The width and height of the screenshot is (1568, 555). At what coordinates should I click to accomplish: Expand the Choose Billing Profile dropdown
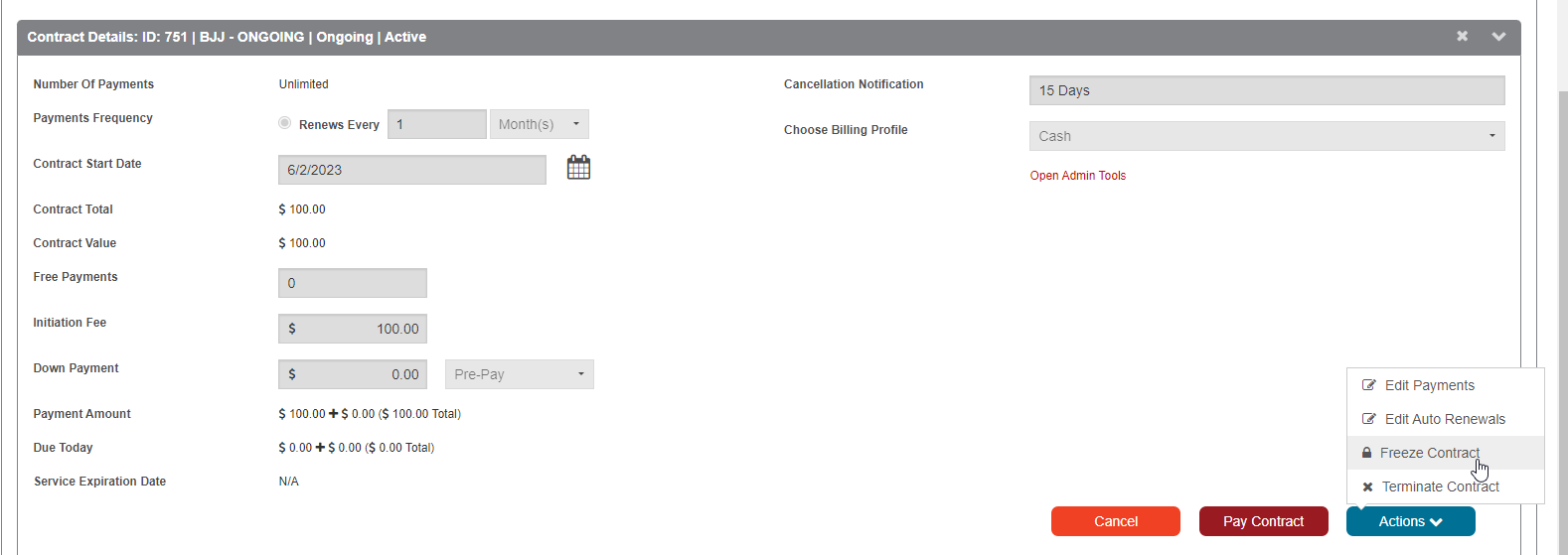(x=1266, y=136)
